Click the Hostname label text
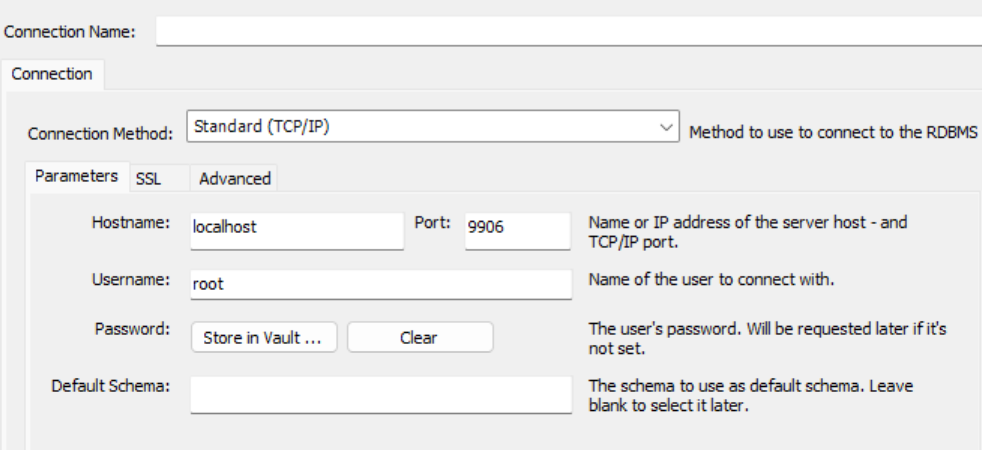 tap(131, 222)
